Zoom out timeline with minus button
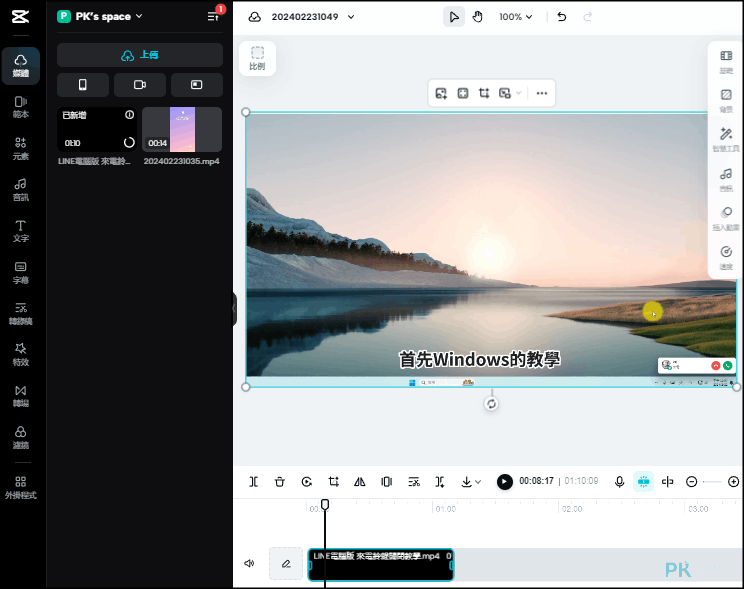 [x=691, y=482]
